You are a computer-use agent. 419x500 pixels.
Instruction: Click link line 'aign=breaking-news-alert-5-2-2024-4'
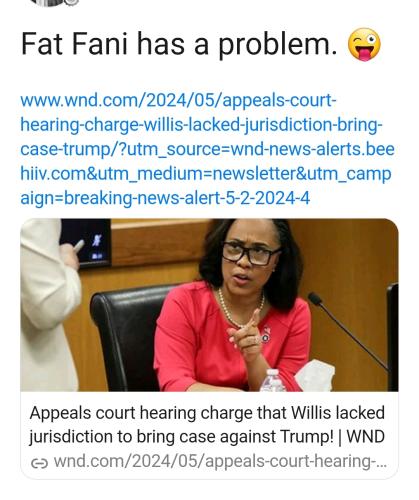point(165,198)
